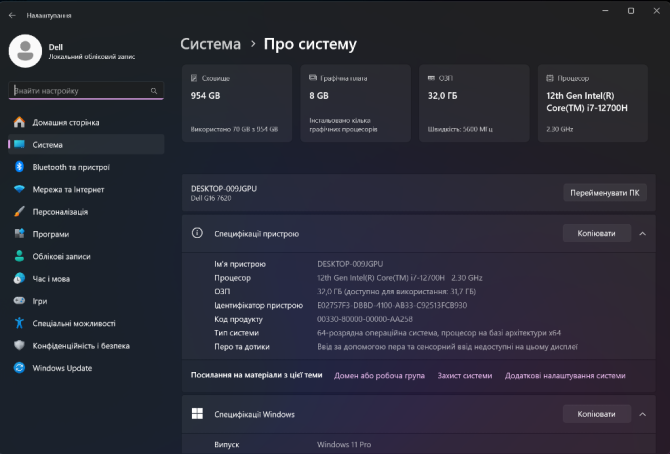Open Windows Update settings
Viewport: 670px width, 454px height.
[86, 368]
